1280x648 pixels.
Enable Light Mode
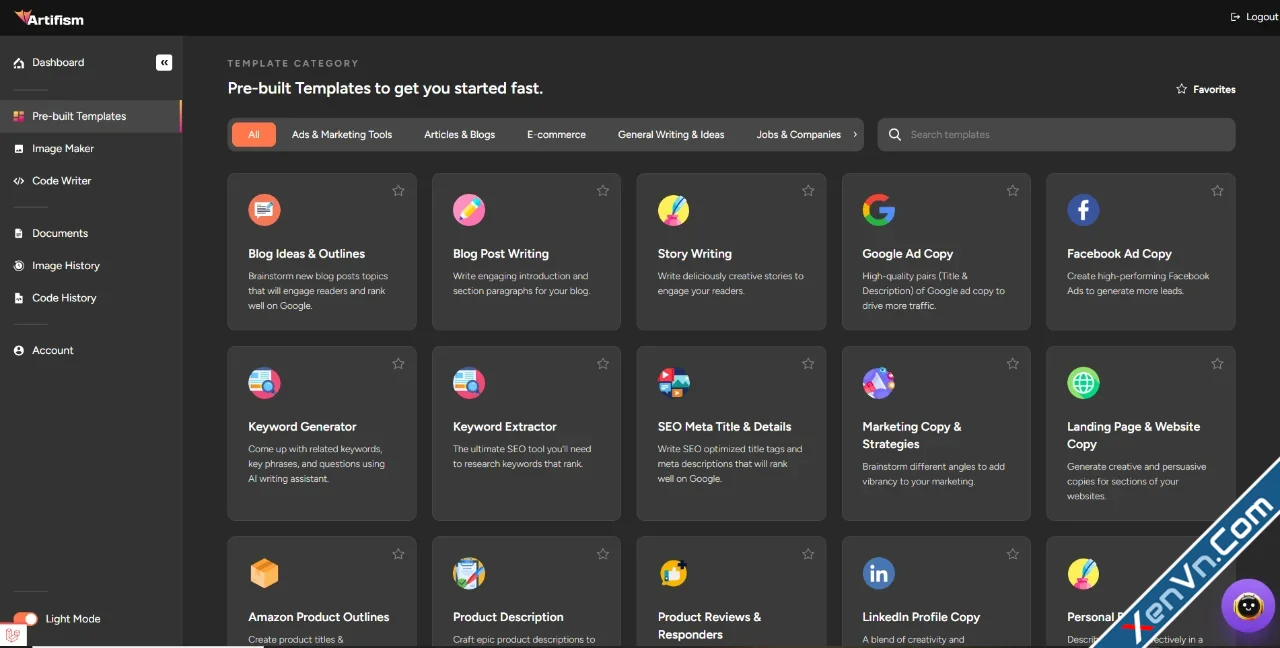point(24,618)
